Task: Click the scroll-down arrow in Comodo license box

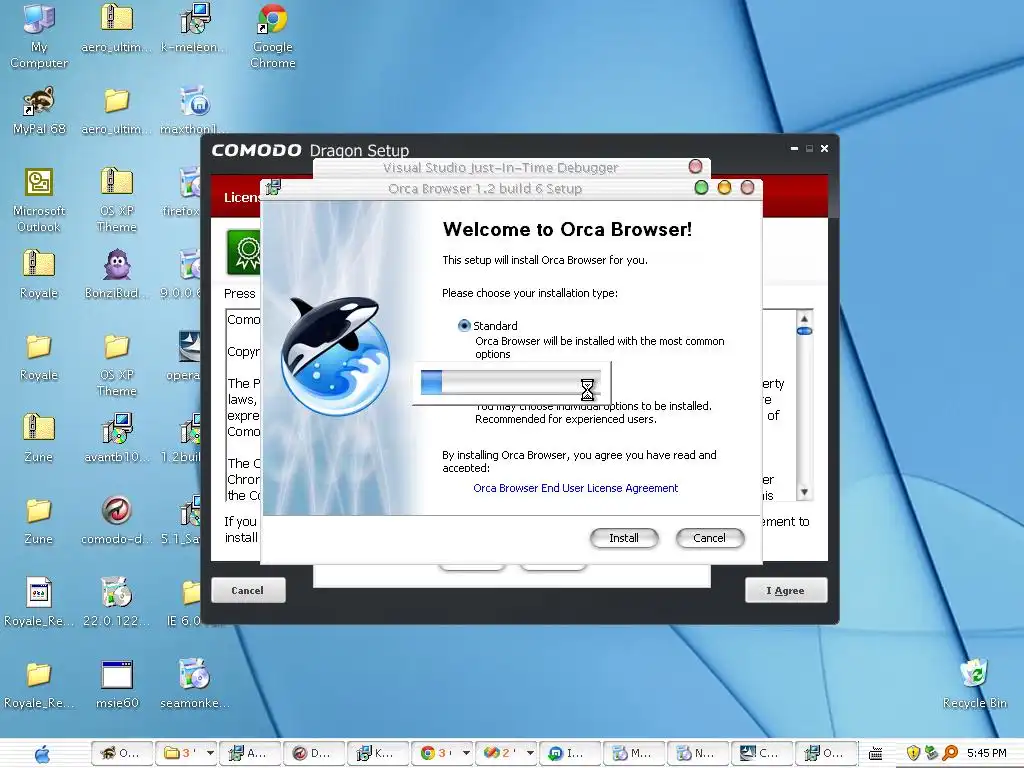Action: [x=805, y=492]
